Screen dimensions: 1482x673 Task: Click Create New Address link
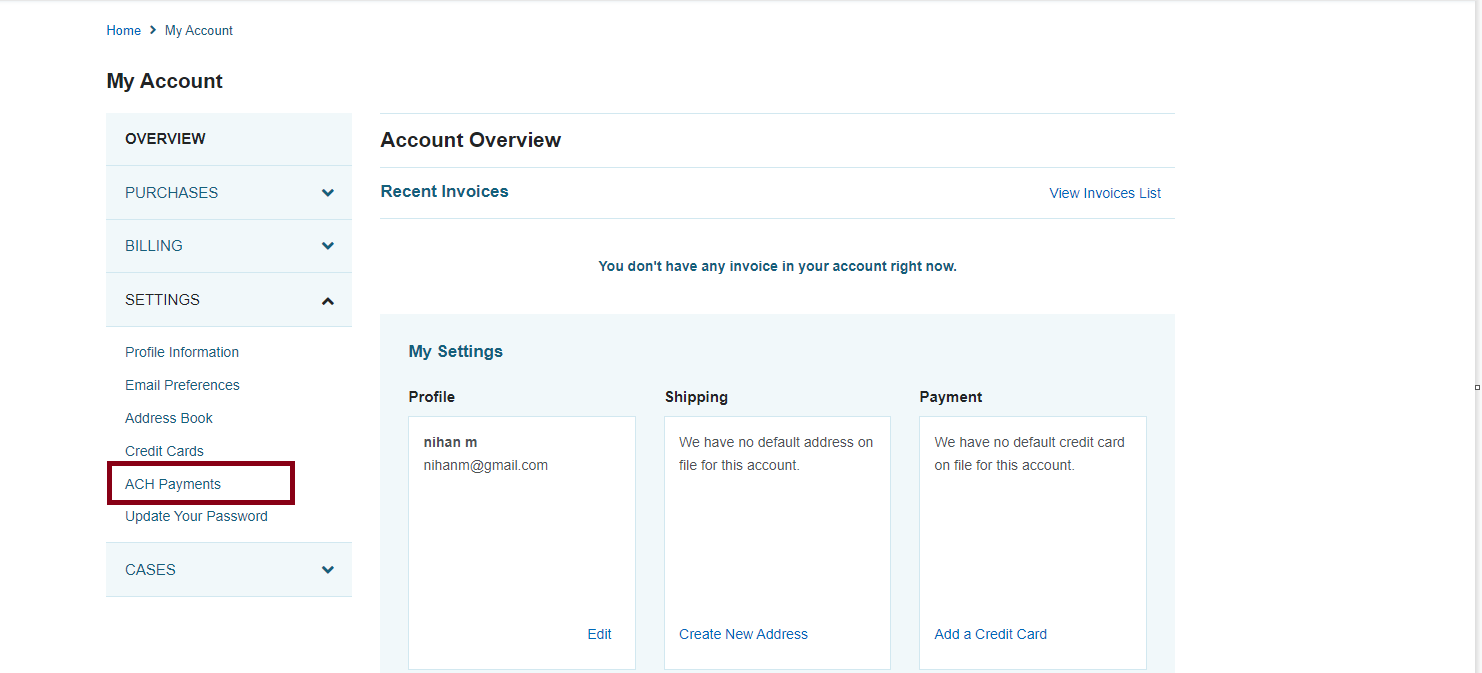click(x=743, y=634)
